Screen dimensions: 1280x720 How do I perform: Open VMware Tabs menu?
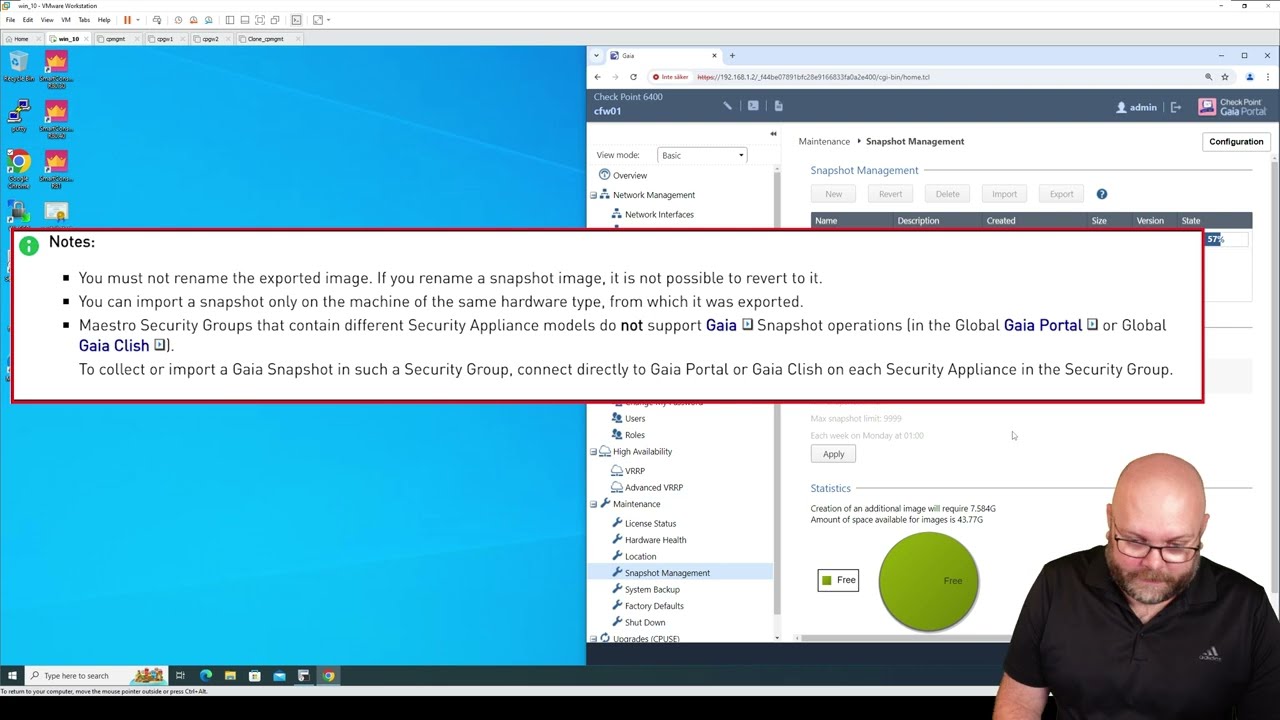(x=84, y=20)
